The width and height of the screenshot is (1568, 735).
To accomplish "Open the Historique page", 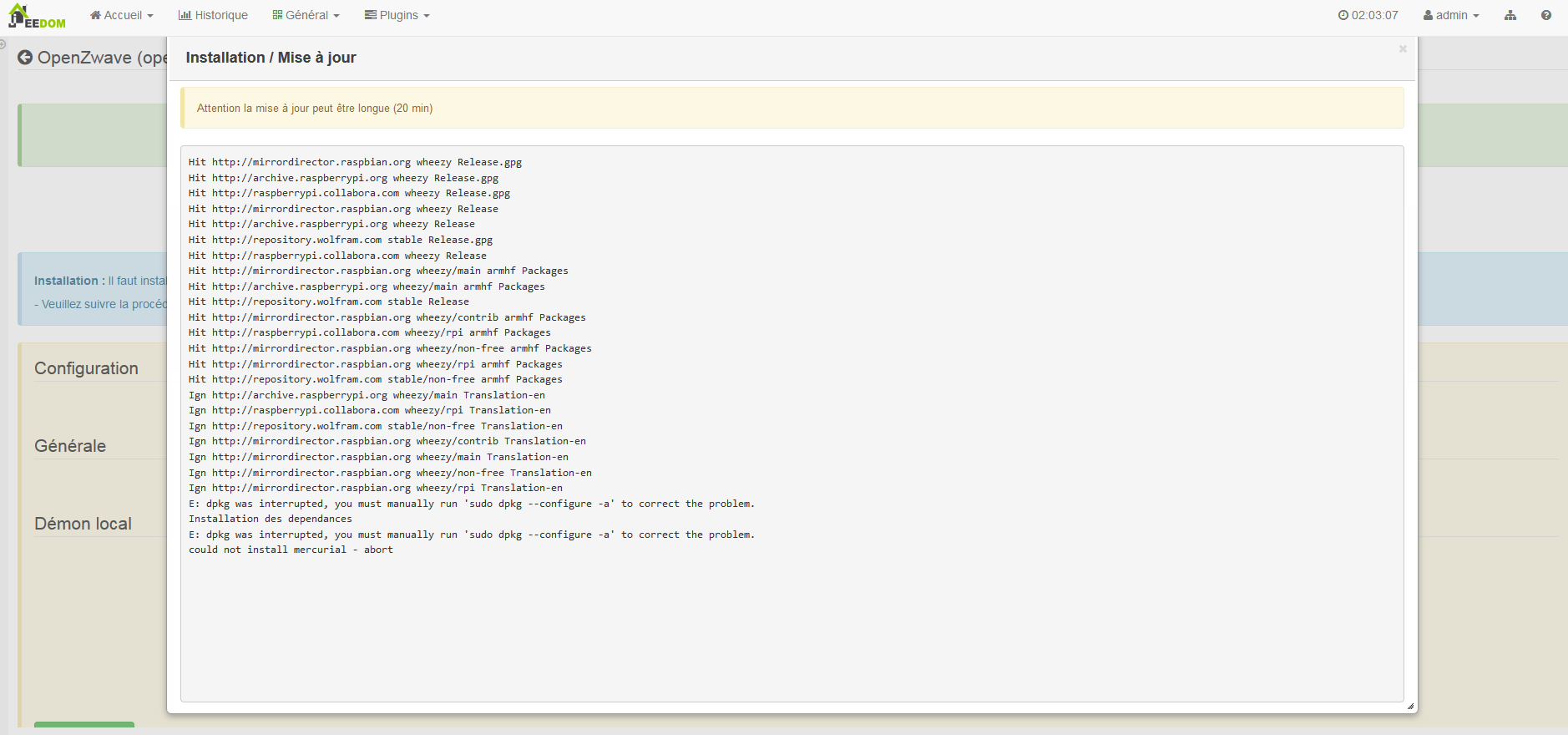I will click(x=213, y=15).
